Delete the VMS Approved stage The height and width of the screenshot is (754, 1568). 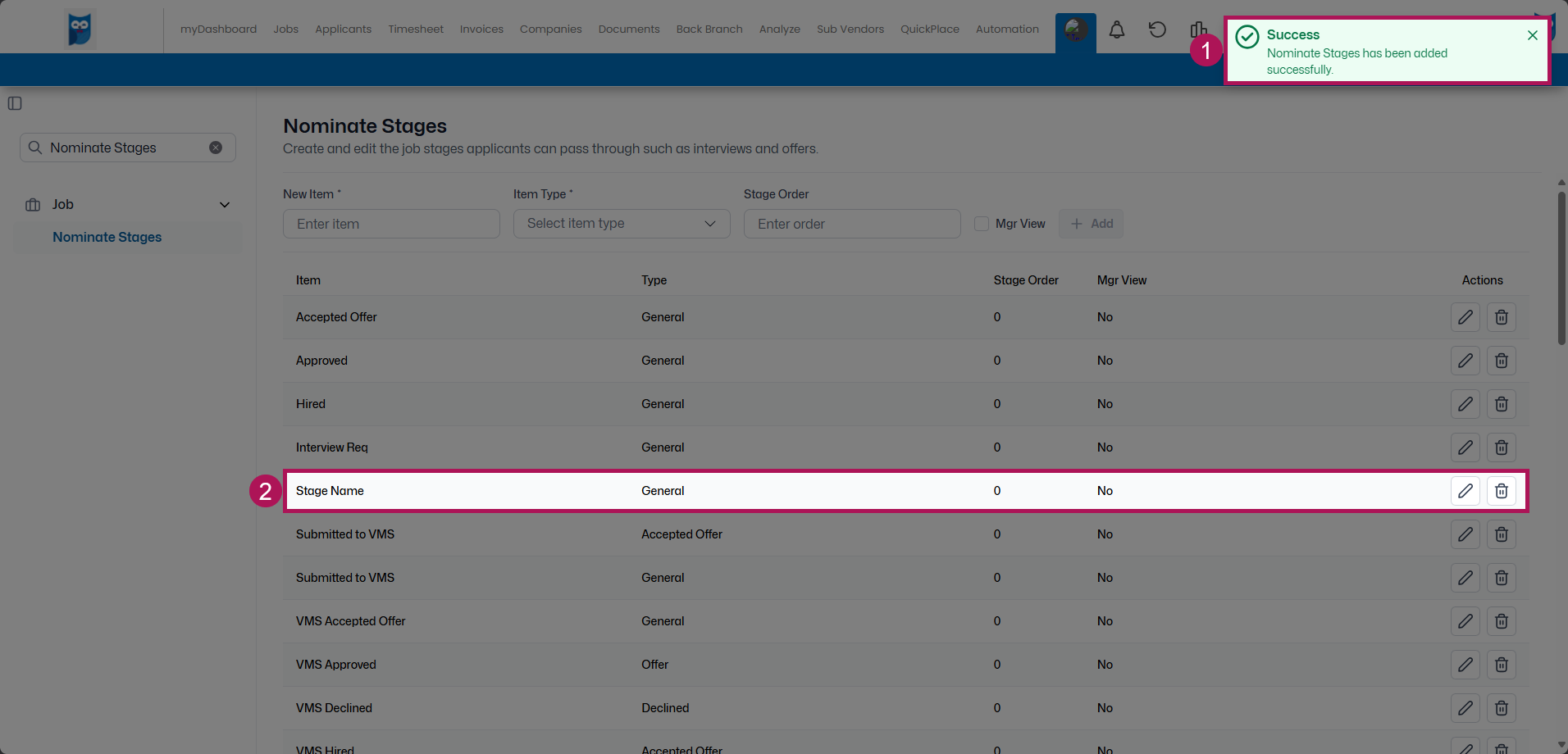[1502, 665]
